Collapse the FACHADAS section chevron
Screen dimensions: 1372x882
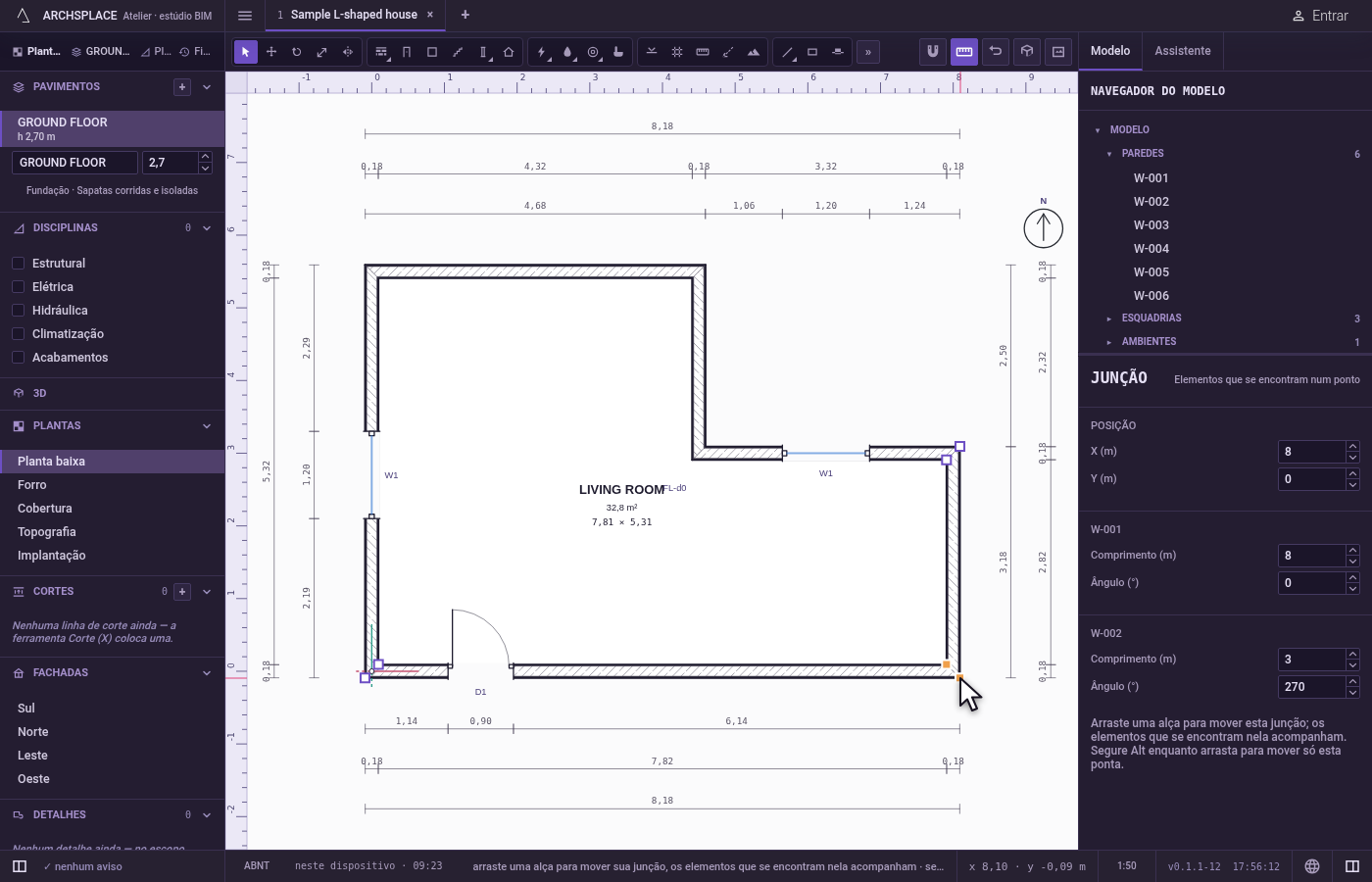207,673
